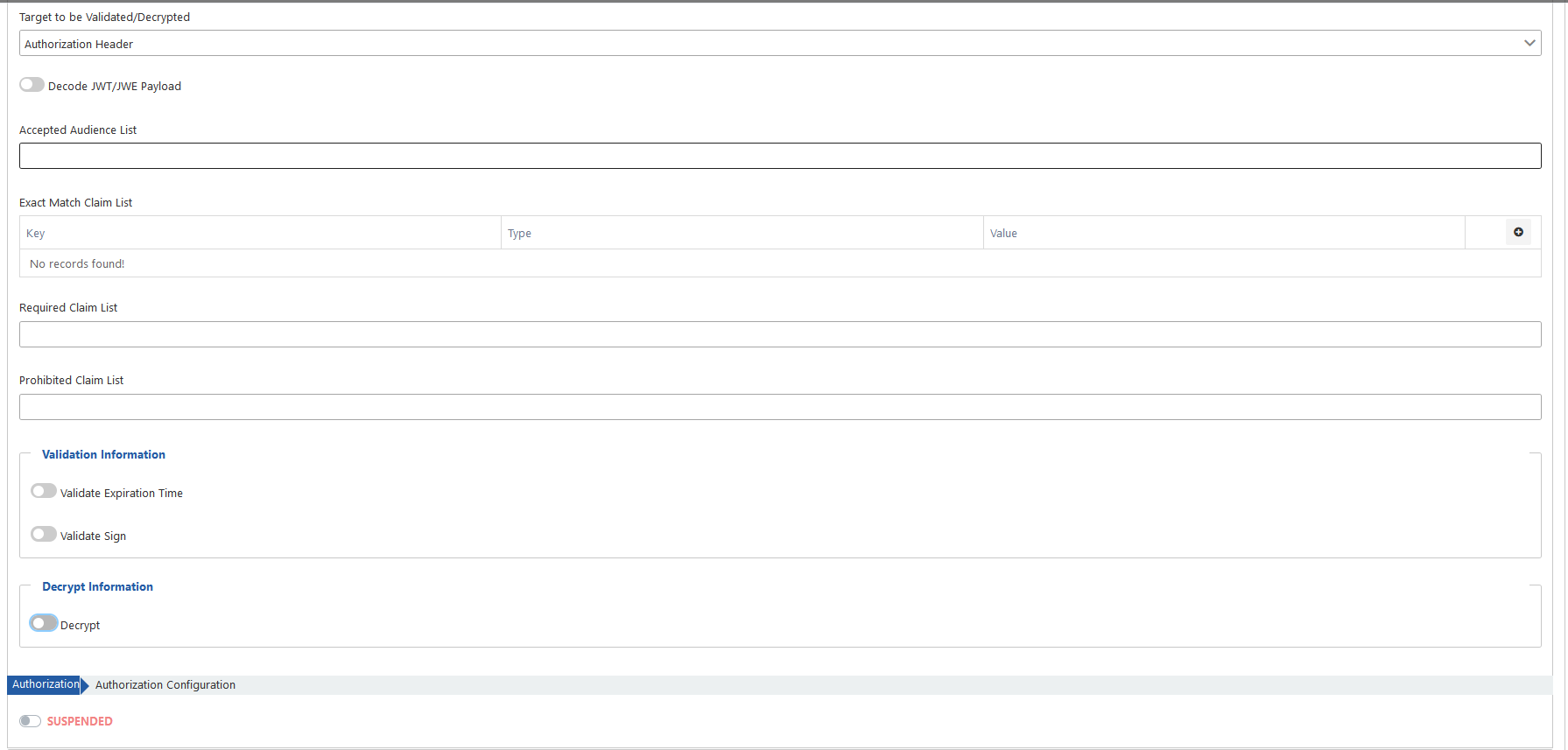Open Authorization Configuration step
The width and height of the screenshot is (1568, 750).
coord(165,685)
